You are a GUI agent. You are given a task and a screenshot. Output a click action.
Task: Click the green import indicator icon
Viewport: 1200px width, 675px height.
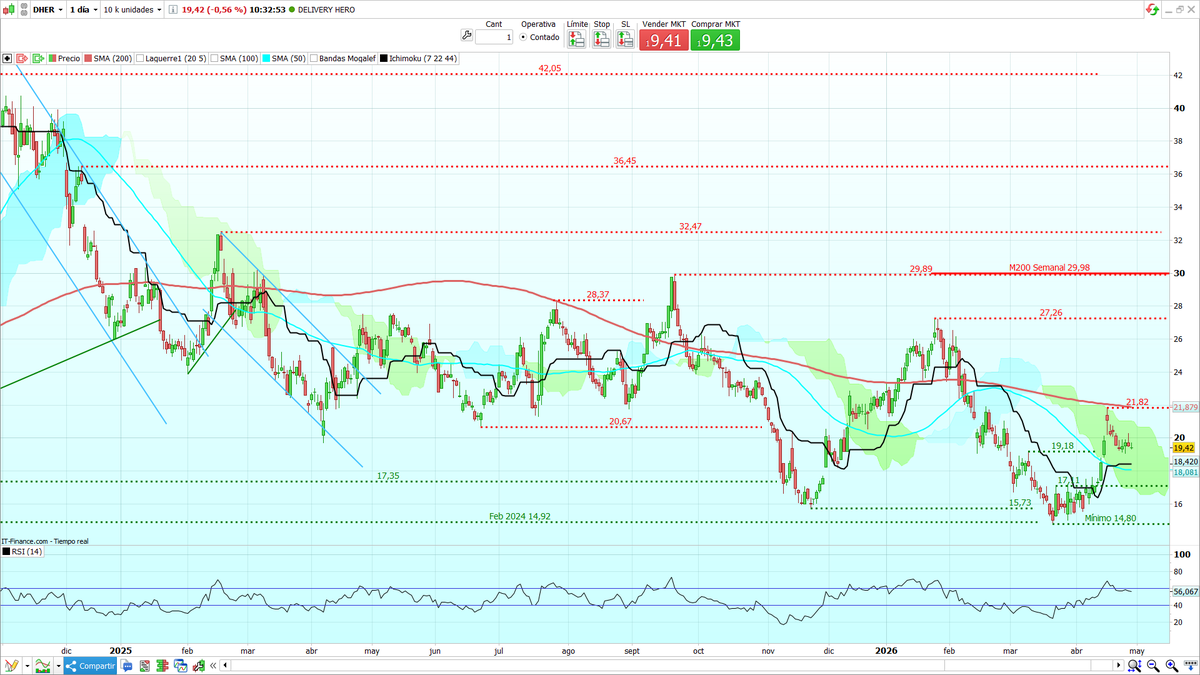click(x=38, y=58)
